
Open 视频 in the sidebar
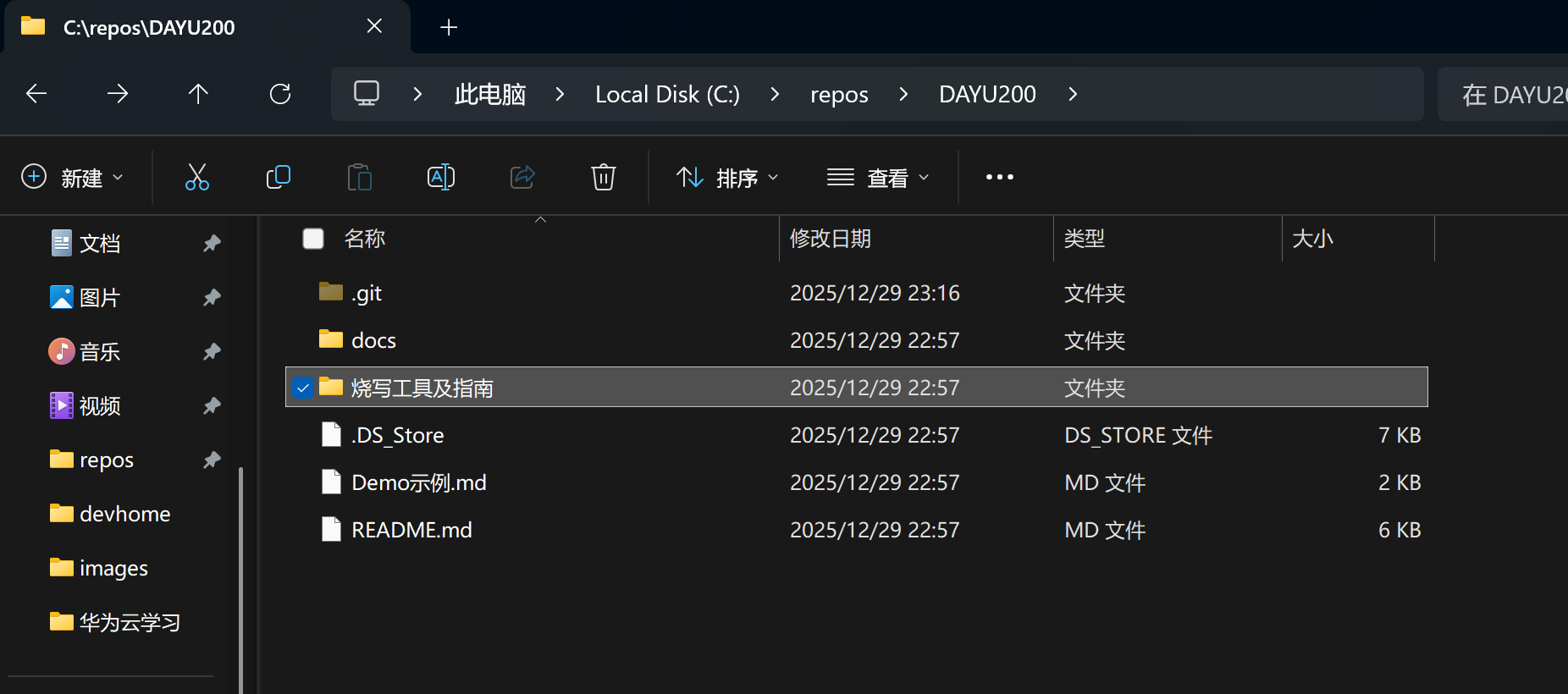[100, 406]
